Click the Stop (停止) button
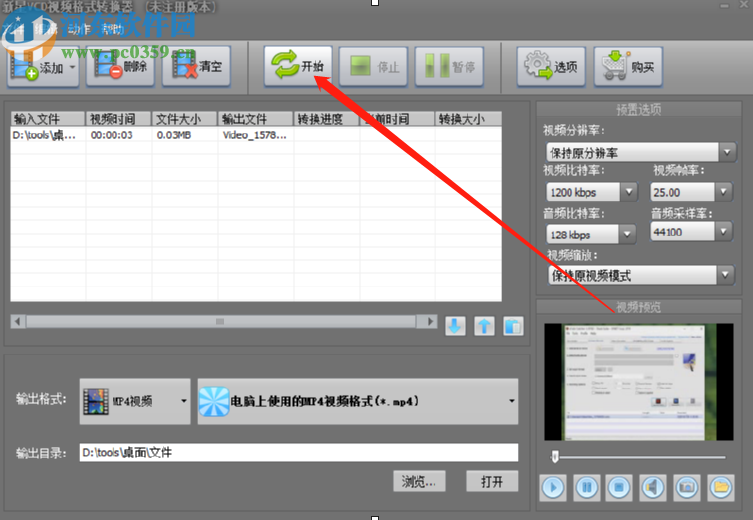 [373, 67]
